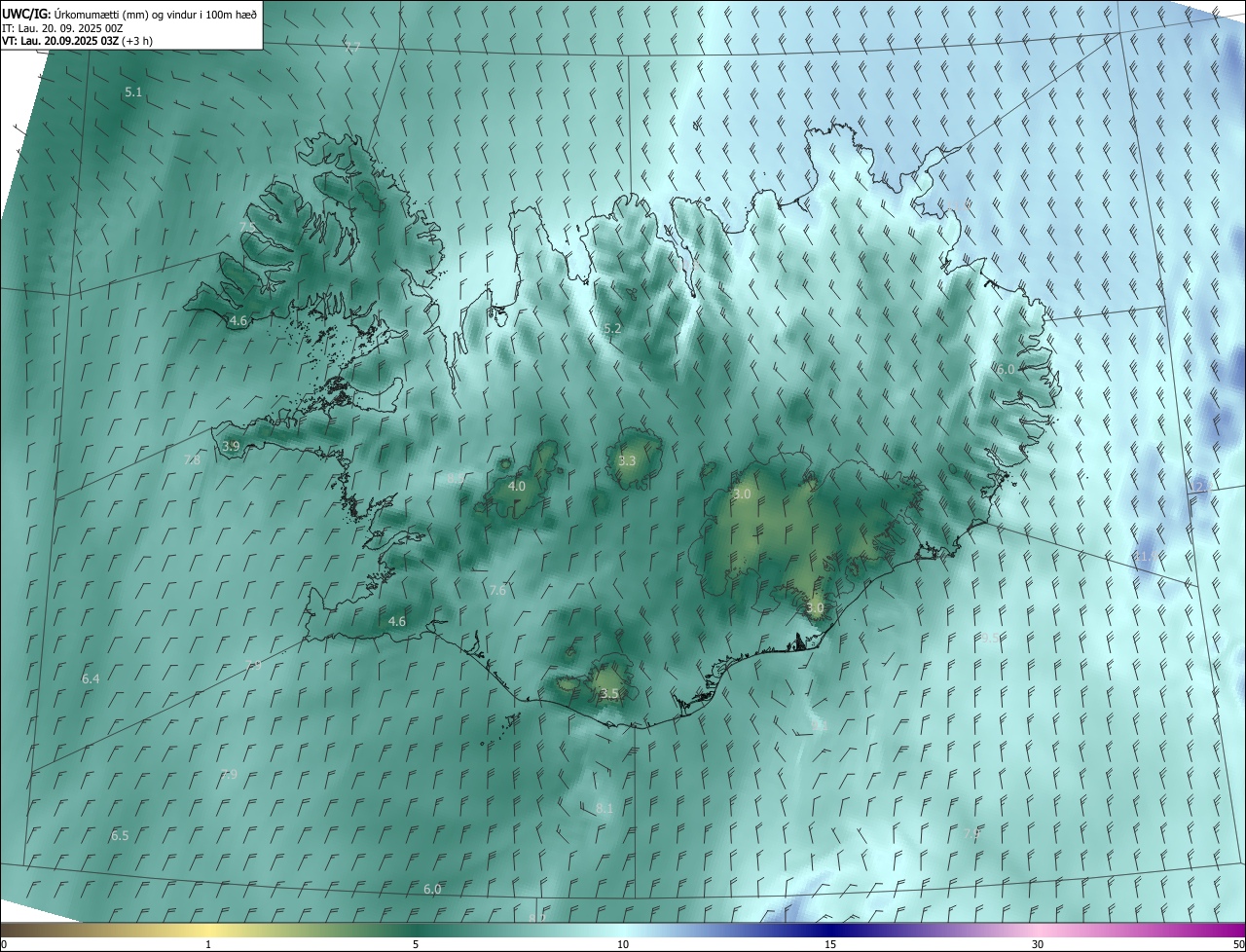Click the 4.0 value label on the glacier
This screenshot has width=1246, height=952.
click(517, 486)
